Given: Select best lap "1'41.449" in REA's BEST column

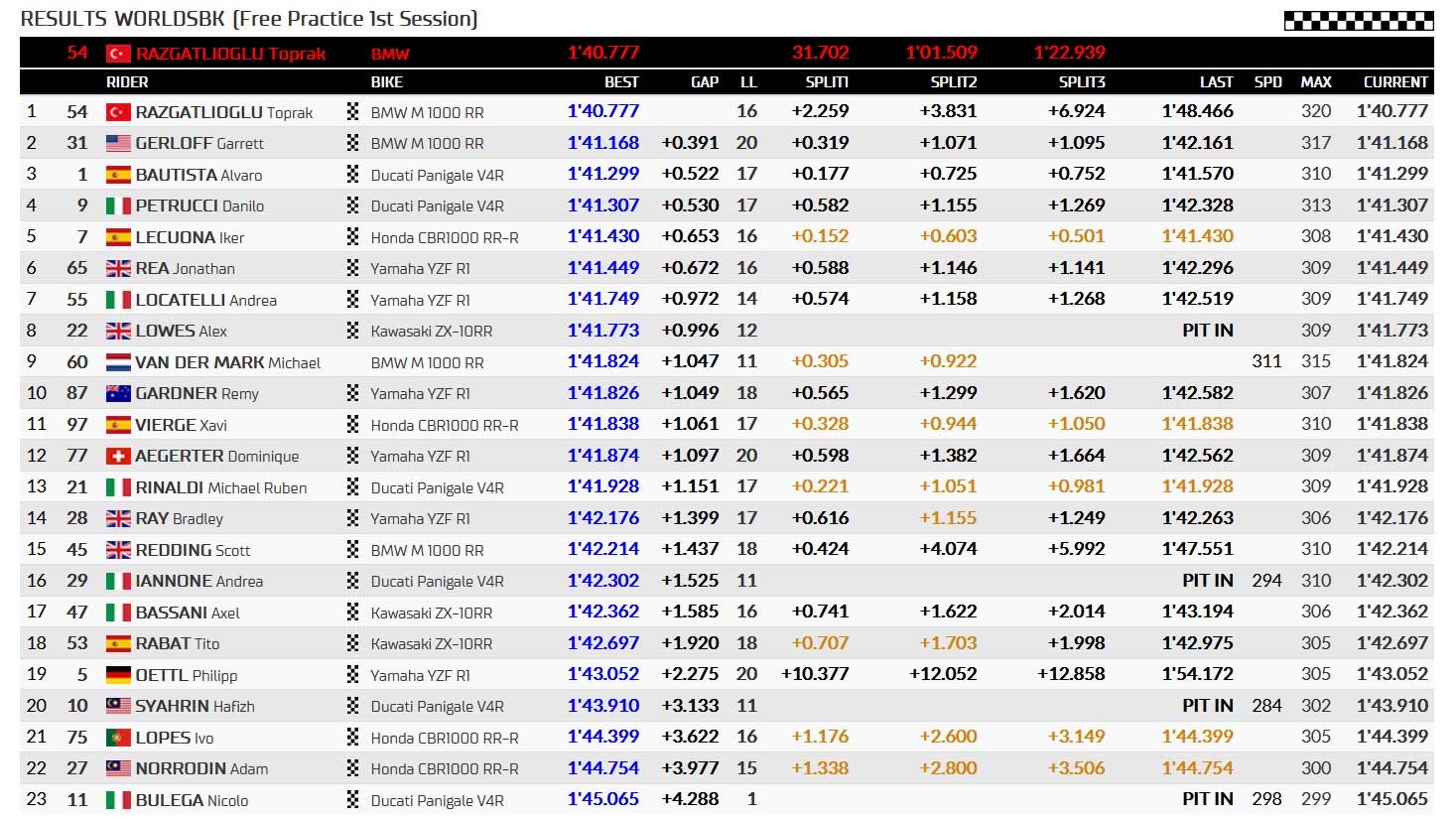Looking at the screenshot, I should point(603,268).
